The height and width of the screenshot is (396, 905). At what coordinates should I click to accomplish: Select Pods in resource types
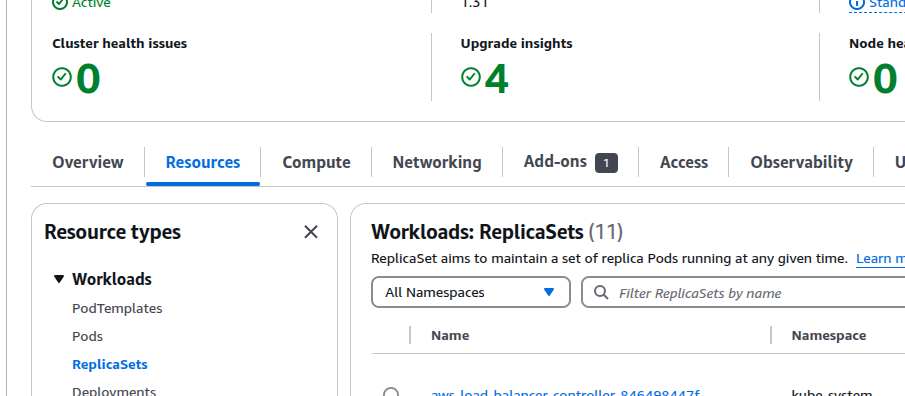tap(87, 336)
